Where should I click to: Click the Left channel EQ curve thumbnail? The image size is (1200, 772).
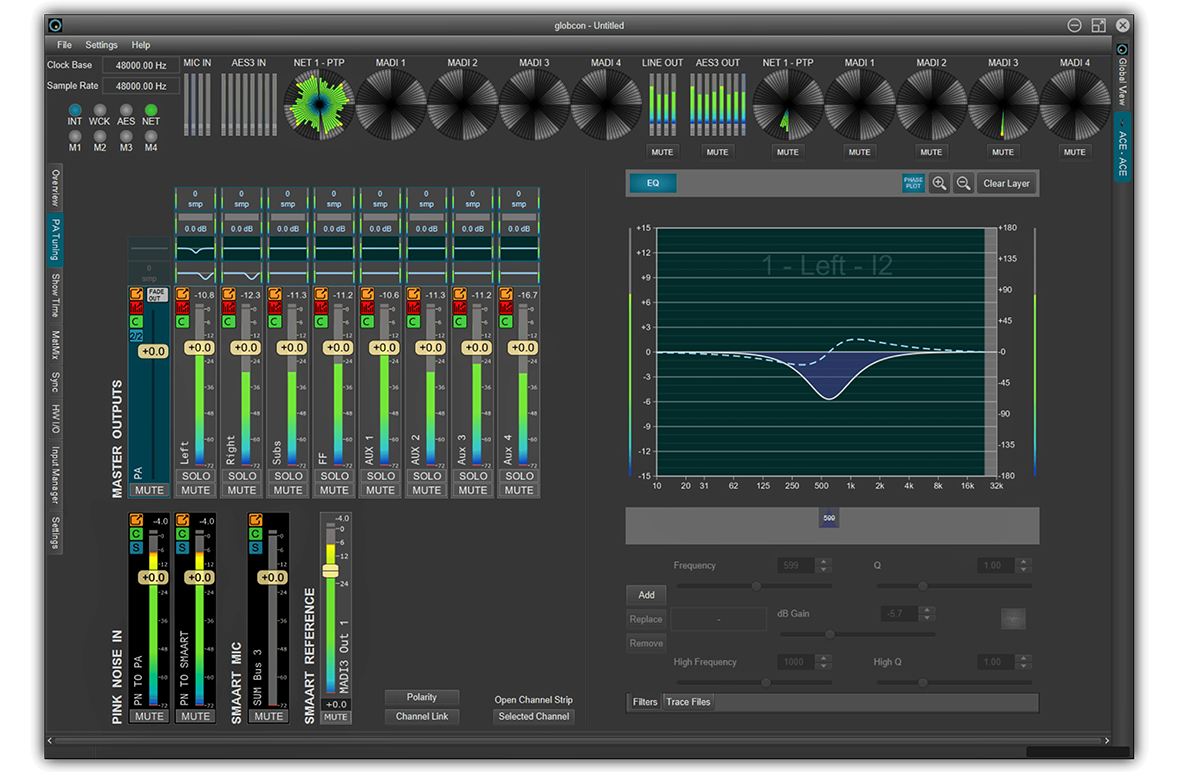click(x=196, y=248)
